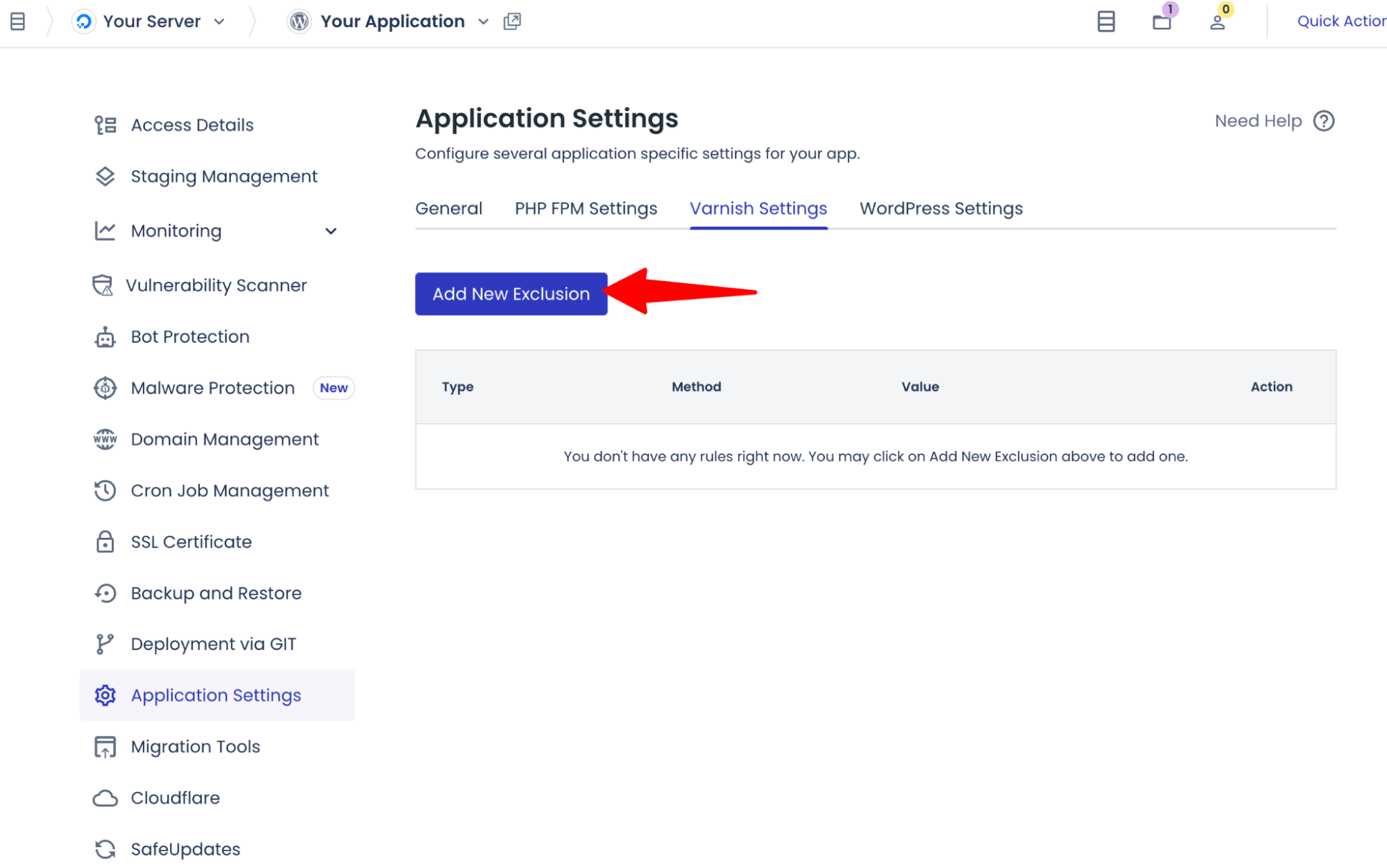Click the Deployment via GIT icon
1387x868 pixels.
coord(104,644)
